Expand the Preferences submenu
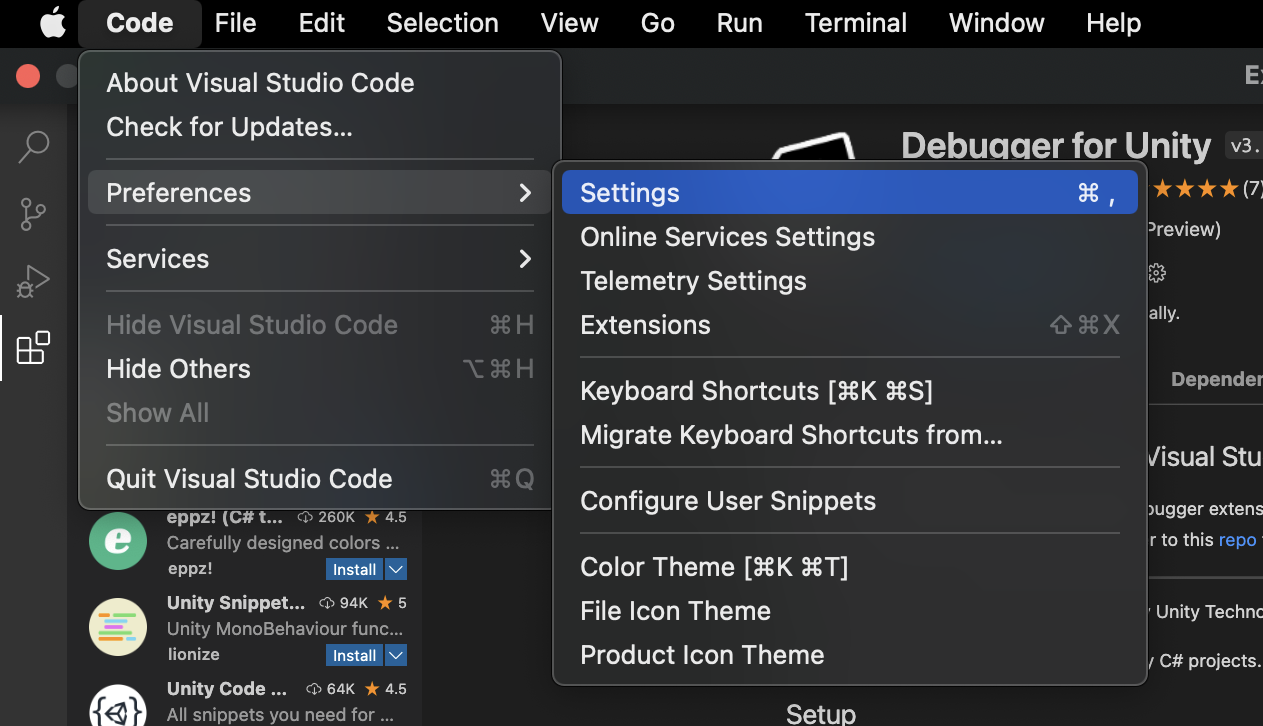The width and height of the screenshot is (1263, 726). pyautogui.click(x=320, y=192)
